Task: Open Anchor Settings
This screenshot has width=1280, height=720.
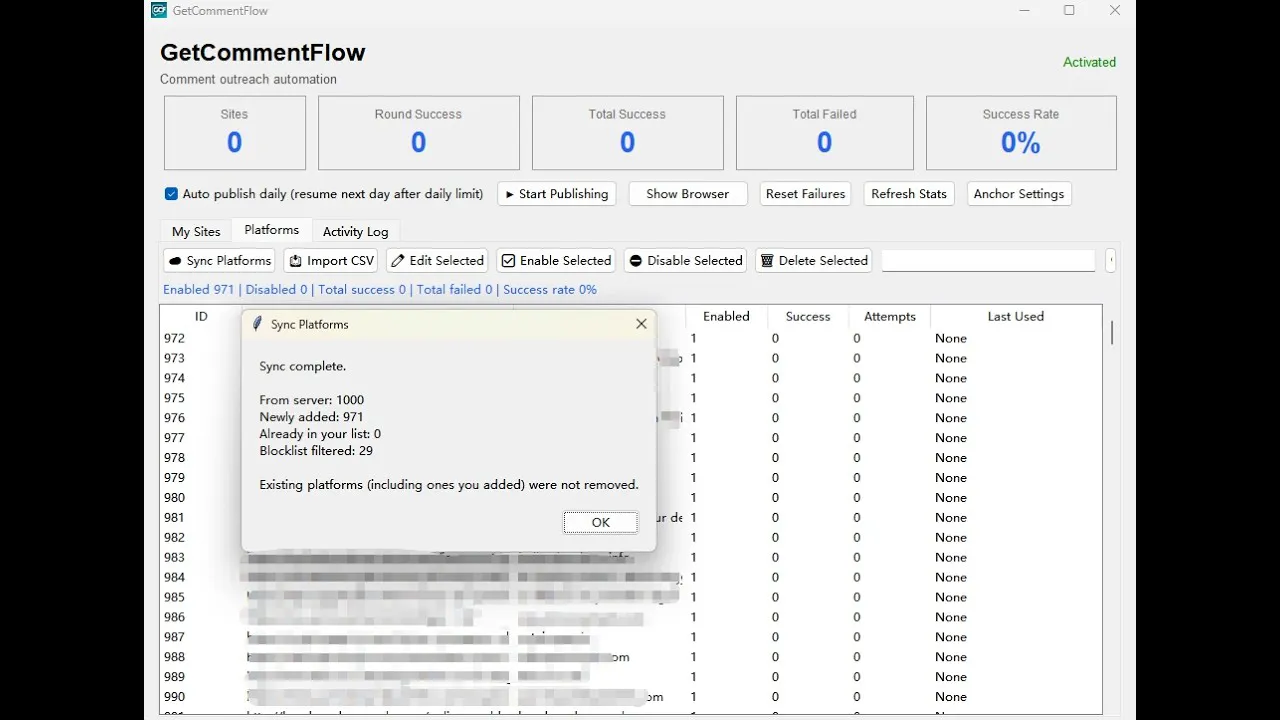Action: tap(1020, 194)
